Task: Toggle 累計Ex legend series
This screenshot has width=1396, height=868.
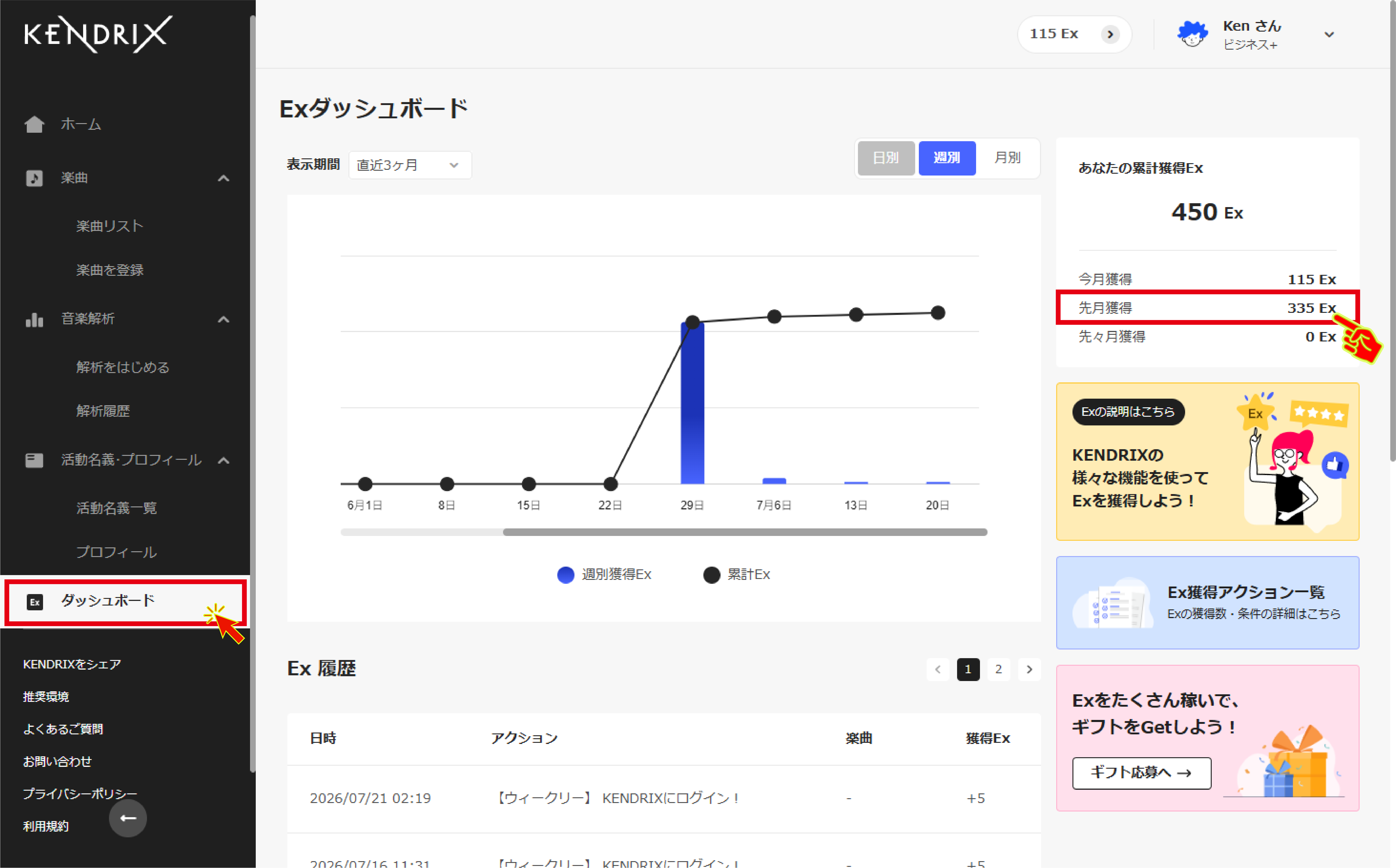Action: (737, 575)
